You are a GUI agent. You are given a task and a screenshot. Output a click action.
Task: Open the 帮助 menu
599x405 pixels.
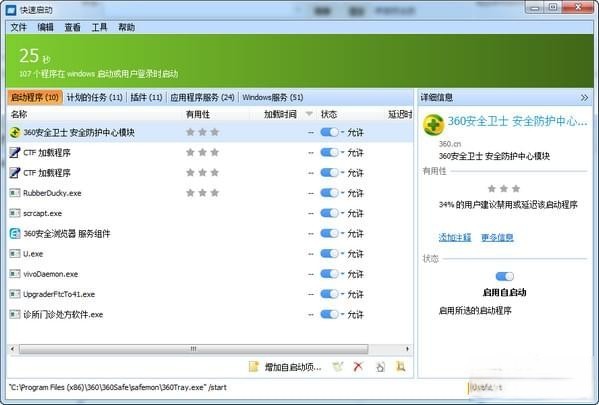126,27
